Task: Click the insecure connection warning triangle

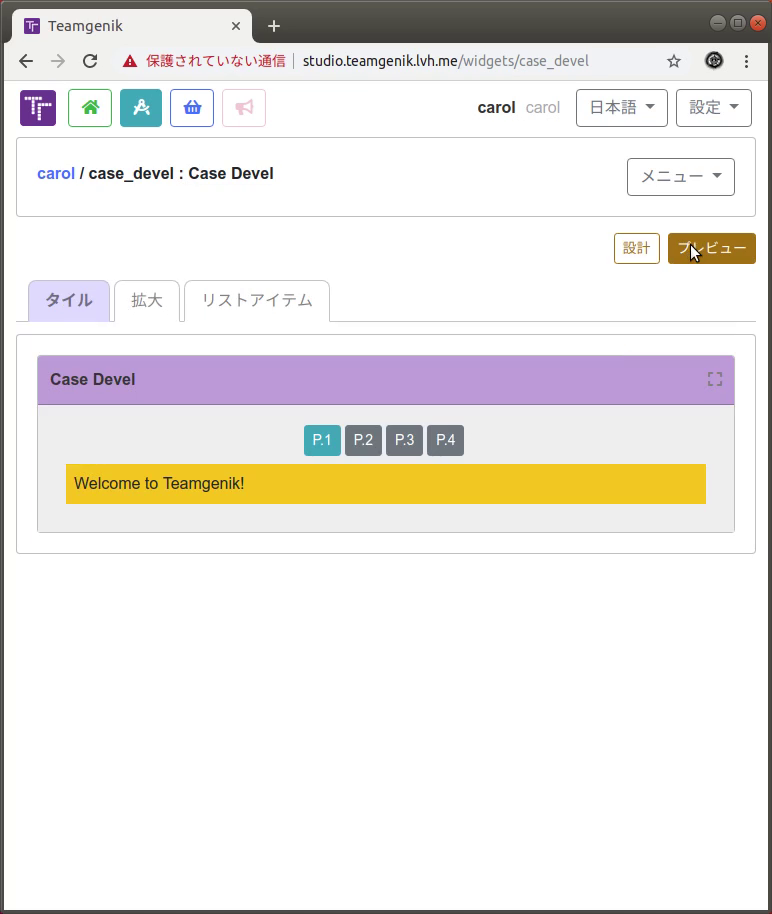Action: [130, 61]
